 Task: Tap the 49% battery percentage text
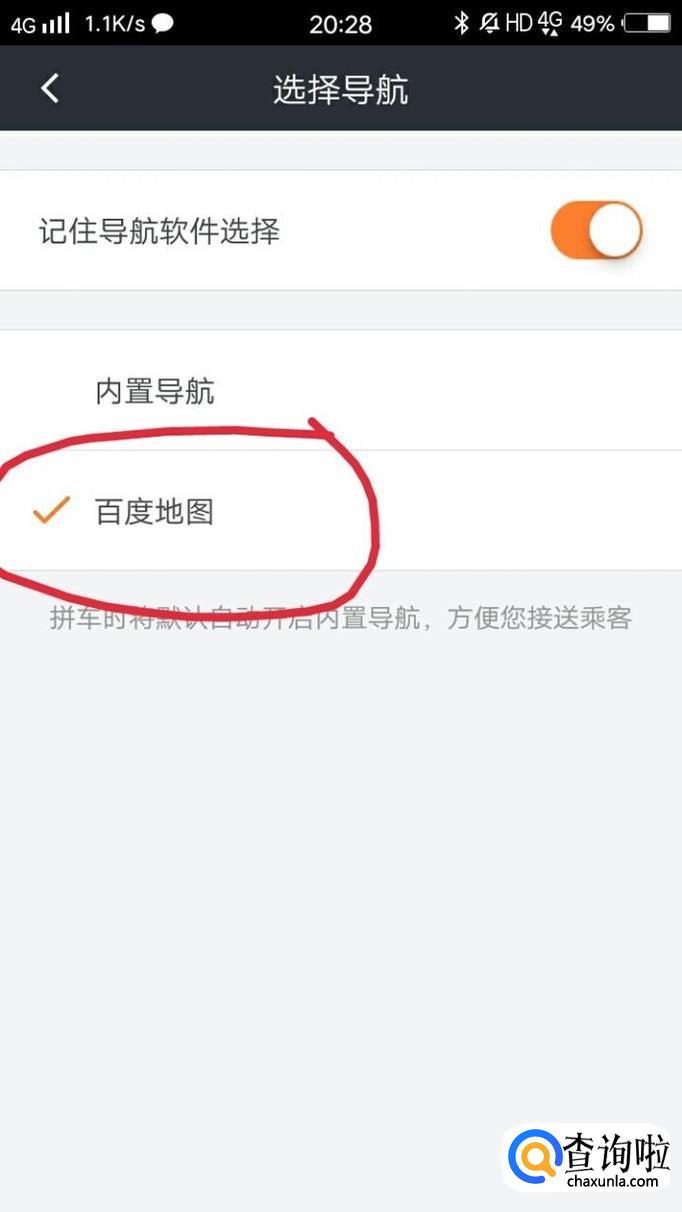tap(592, 23)
